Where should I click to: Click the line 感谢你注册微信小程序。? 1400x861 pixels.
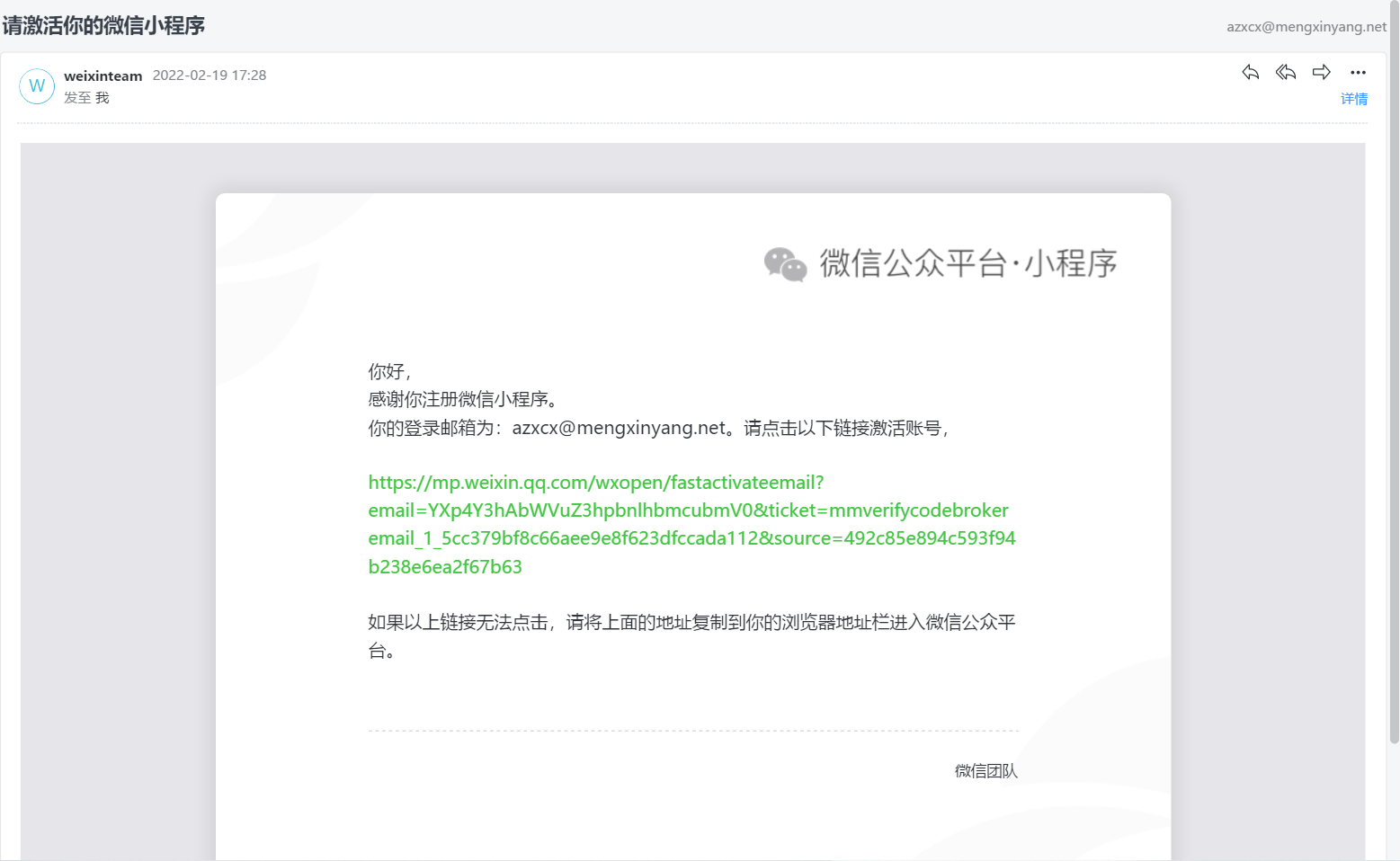tap(463, 399)
